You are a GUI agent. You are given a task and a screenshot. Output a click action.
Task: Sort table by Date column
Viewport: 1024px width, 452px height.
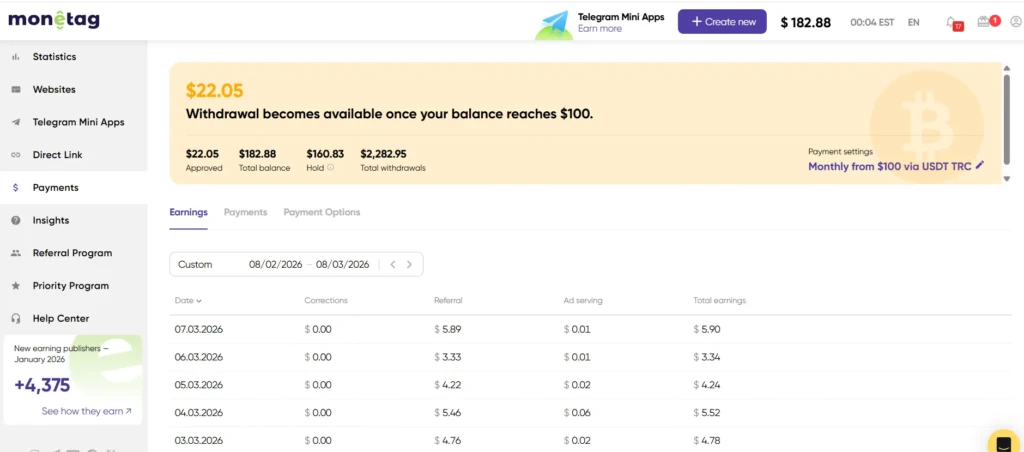pos(188,300)
